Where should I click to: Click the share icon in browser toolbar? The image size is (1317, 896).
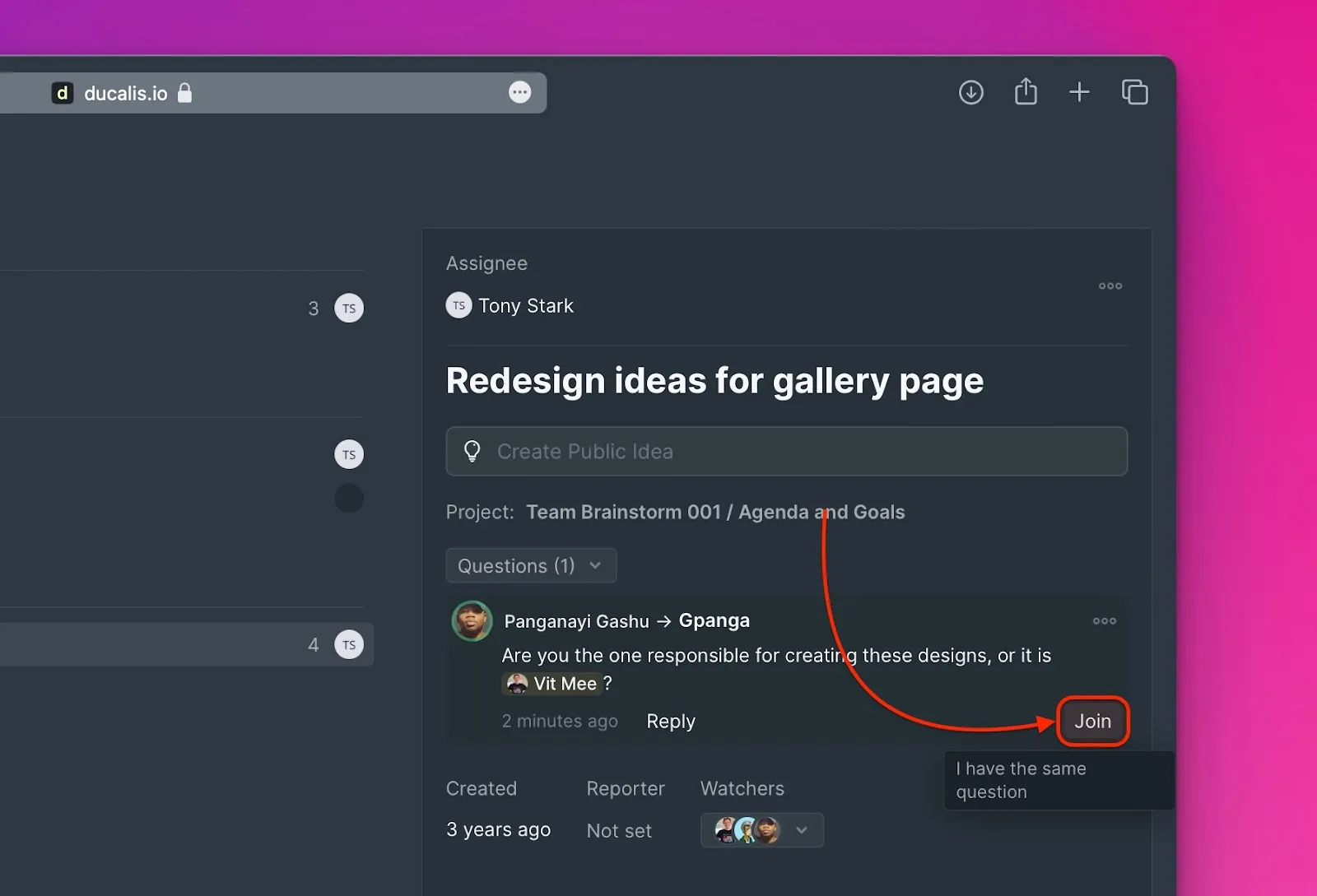pos(1026,91)
